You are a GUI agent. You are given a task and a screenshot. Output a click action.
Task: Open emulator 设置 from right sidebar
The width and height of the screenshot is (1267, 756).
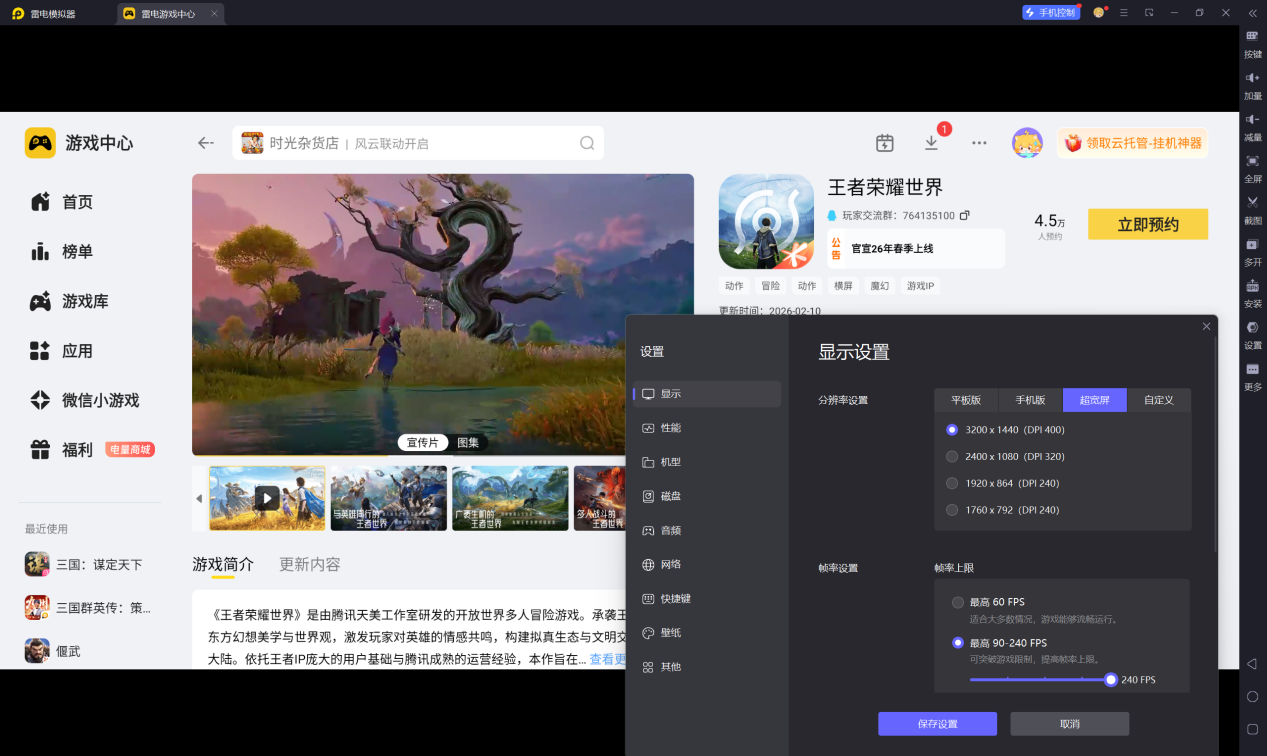[x=1252, y=333]
